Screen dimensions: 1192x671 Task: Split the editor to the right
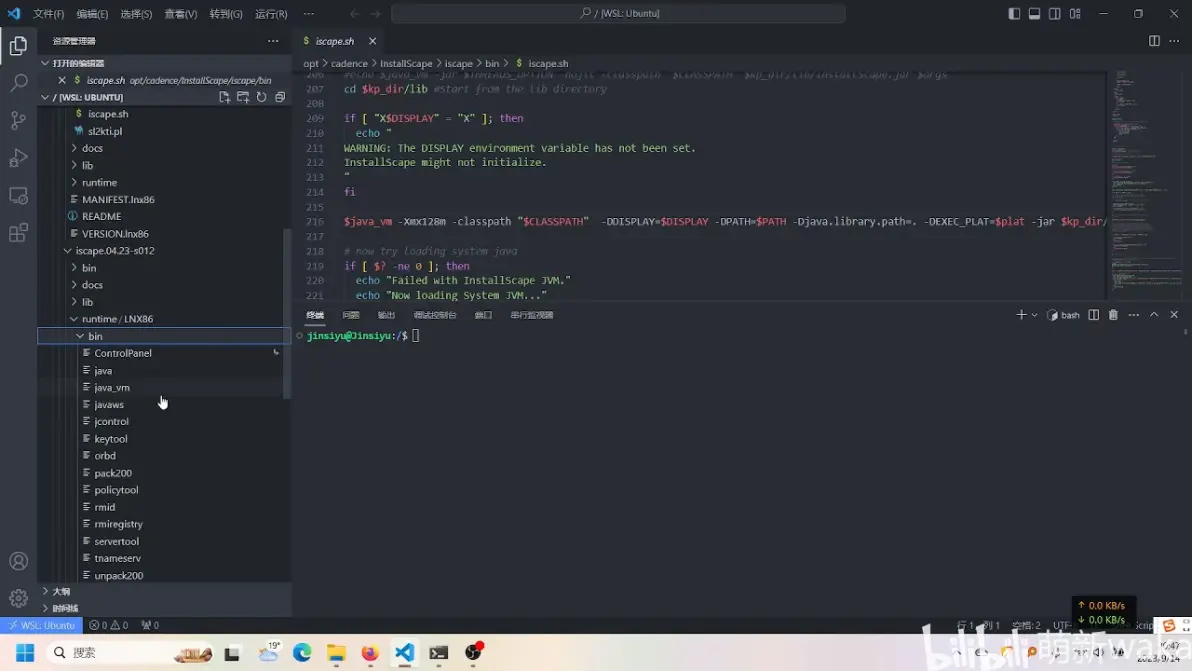[x=1154, y=41]
